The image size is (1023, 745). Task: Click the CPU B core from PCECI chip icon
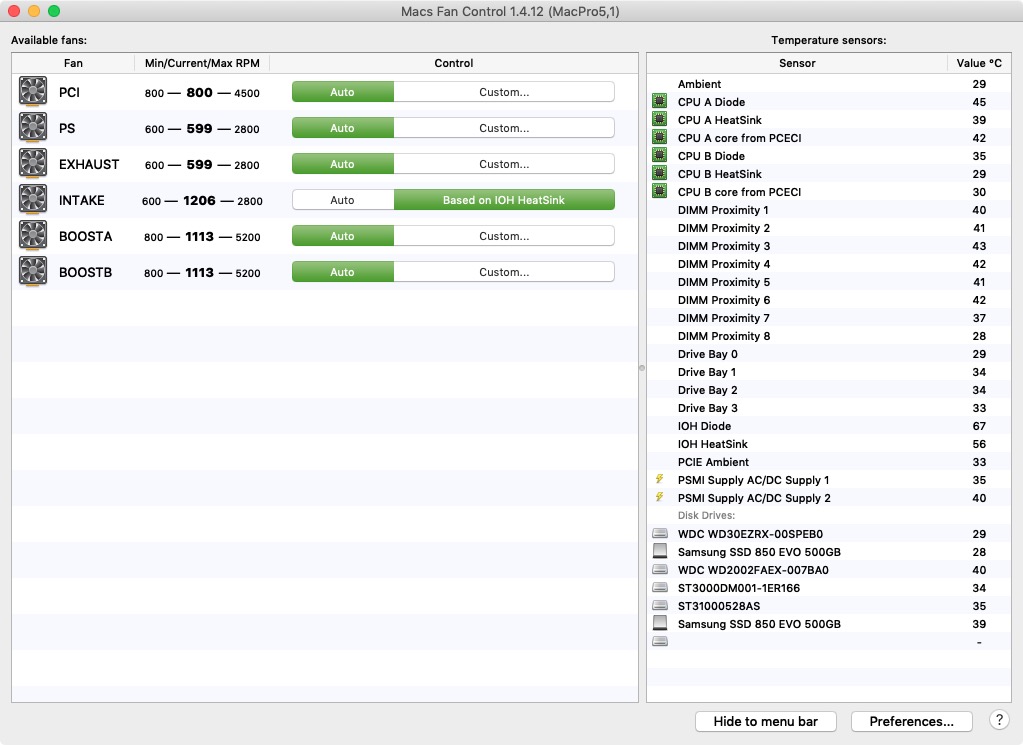click(x=660, y=191)
